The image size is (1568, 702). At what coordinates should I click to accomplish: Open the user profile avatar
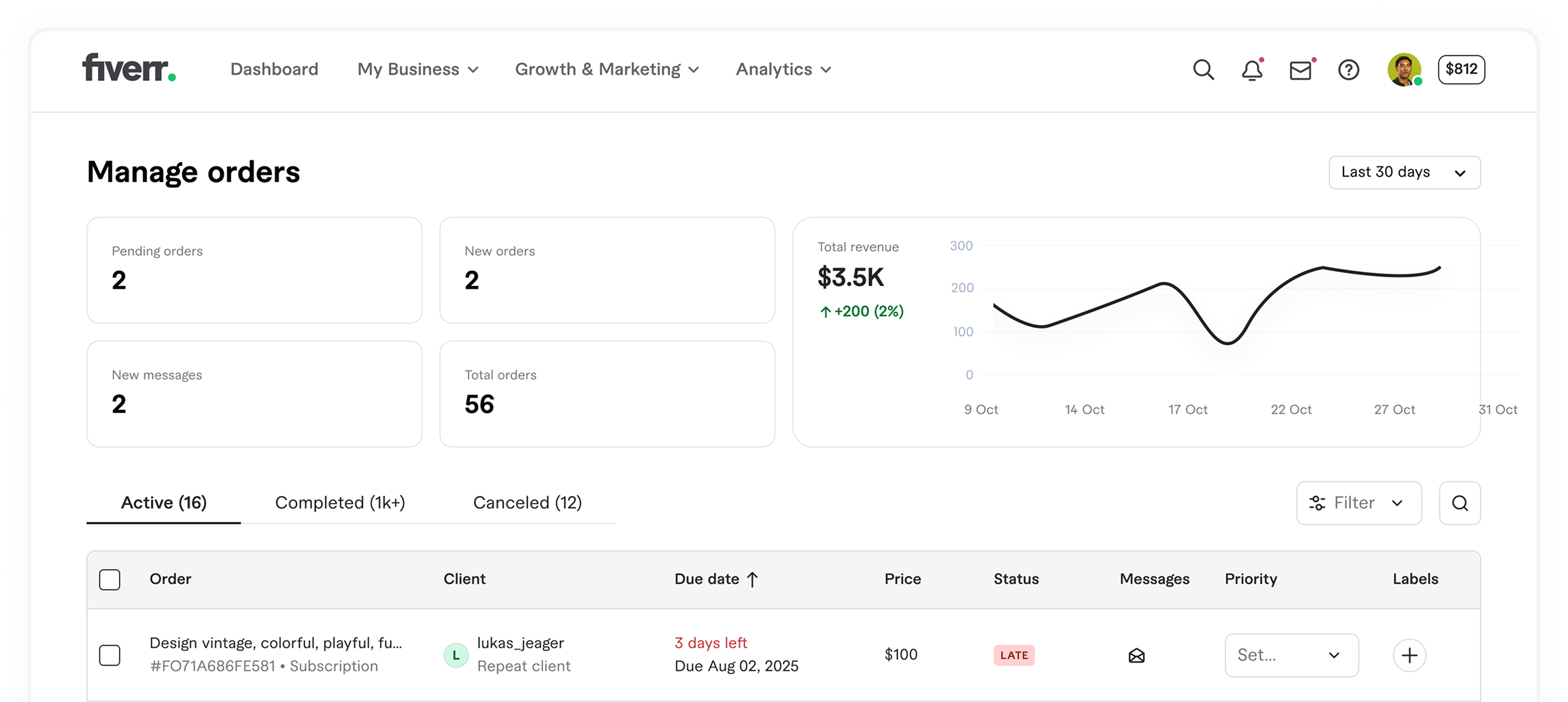(1404, 69)
